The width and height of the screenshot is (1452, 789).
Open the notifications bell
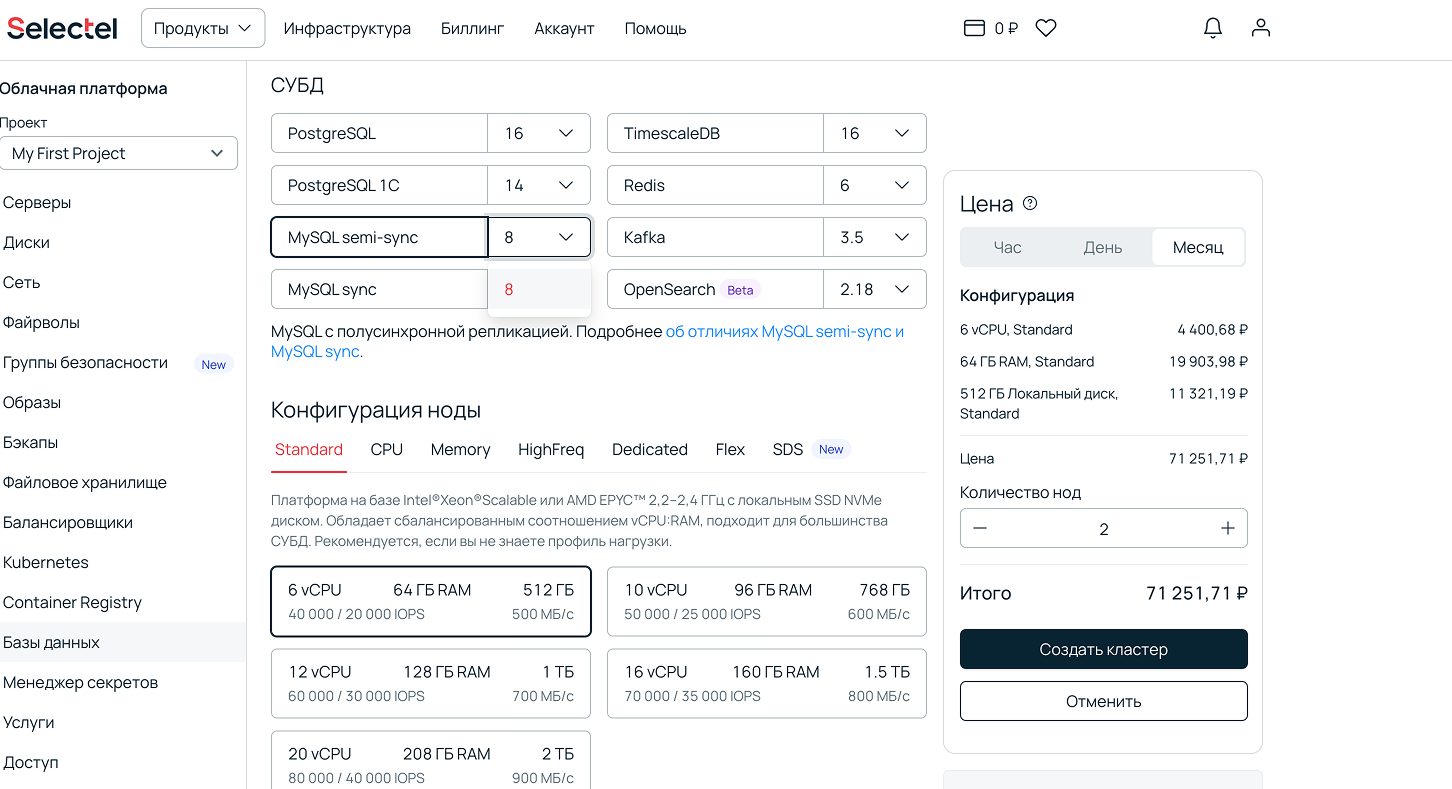(x=1213, y=28)
